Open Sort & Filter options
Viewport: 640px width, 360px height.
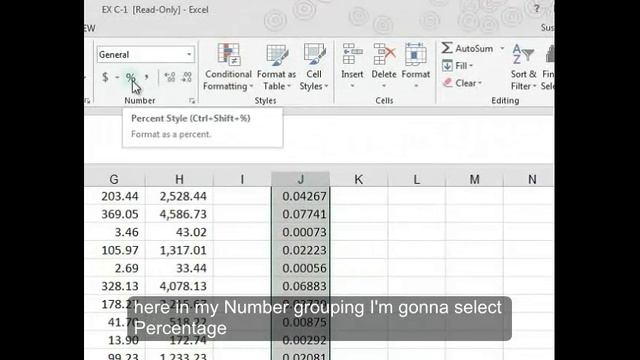point(523,67)
